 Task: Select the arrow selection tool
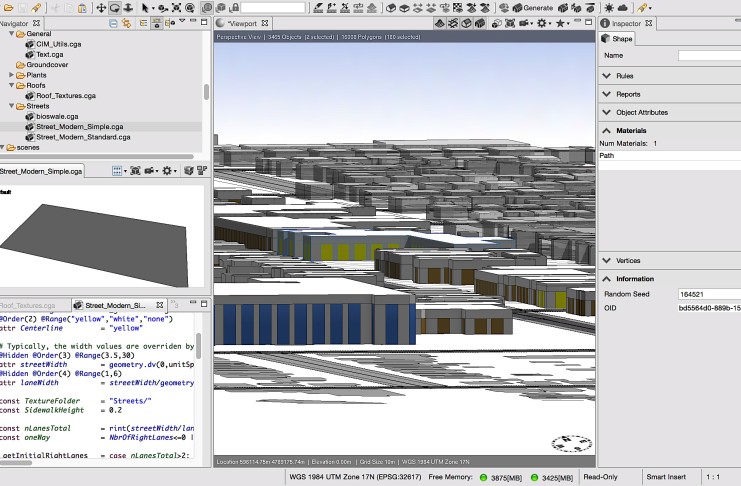[x=147, y=8]
